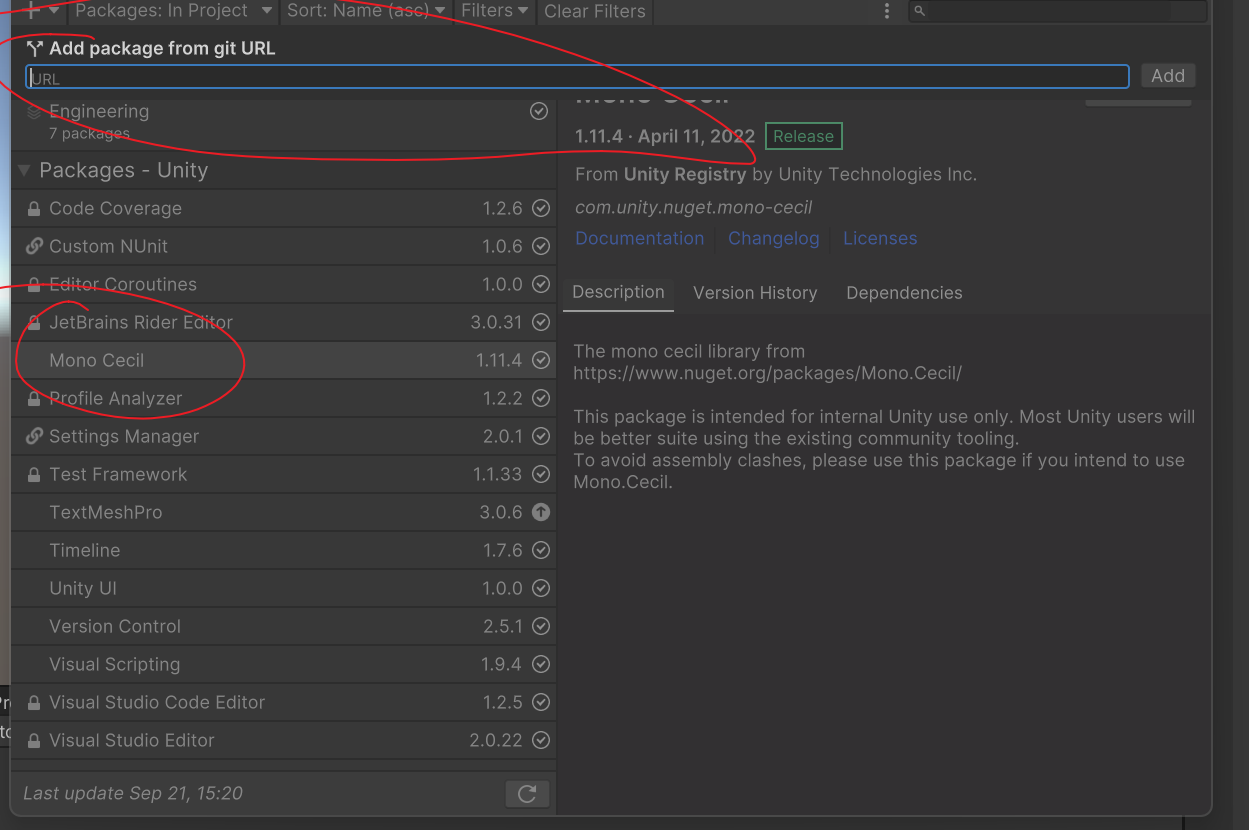1249x830 pixels.
Task: Select the Timeline package
Action: click(284, 551)
